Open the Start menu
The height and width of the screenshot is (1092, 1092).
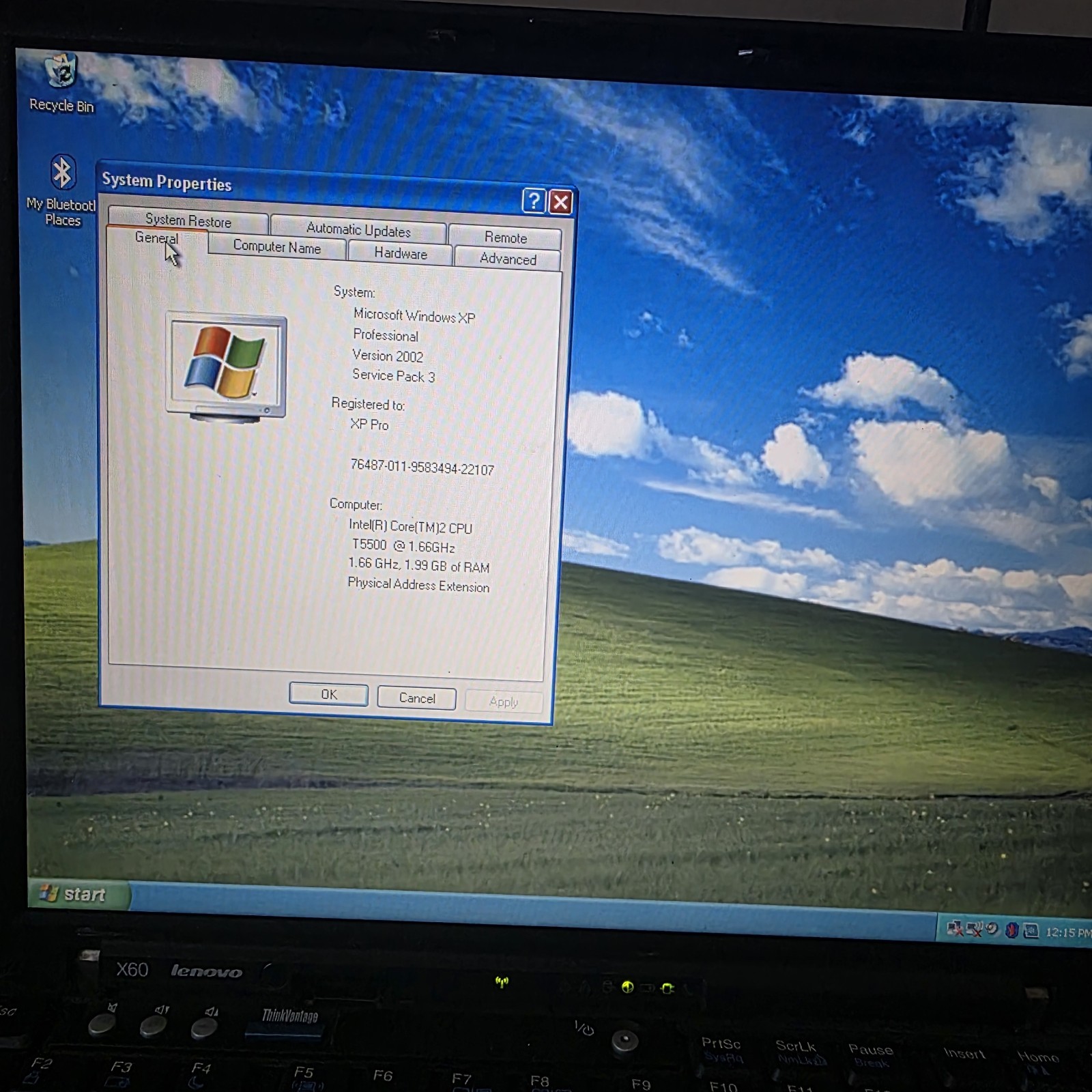coord(78,894)
